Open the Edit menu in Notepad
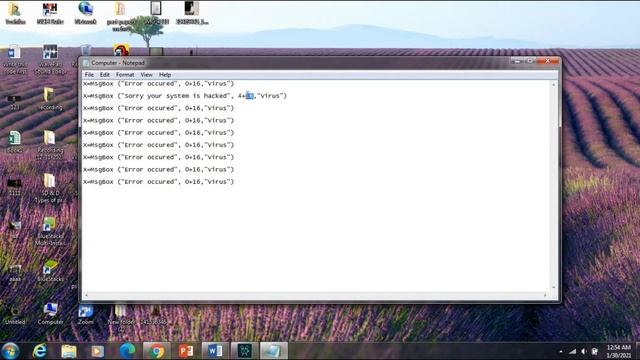The height and width of the screenshot is (360, 640). [104, 75]
